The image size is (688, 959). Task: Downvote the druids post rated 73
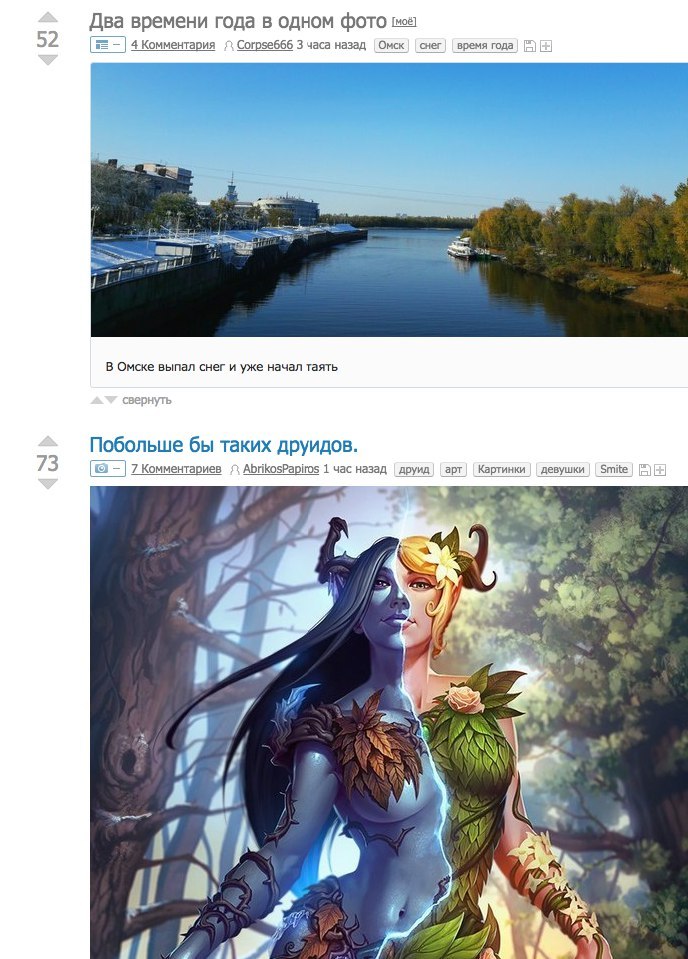coord(48,484)
